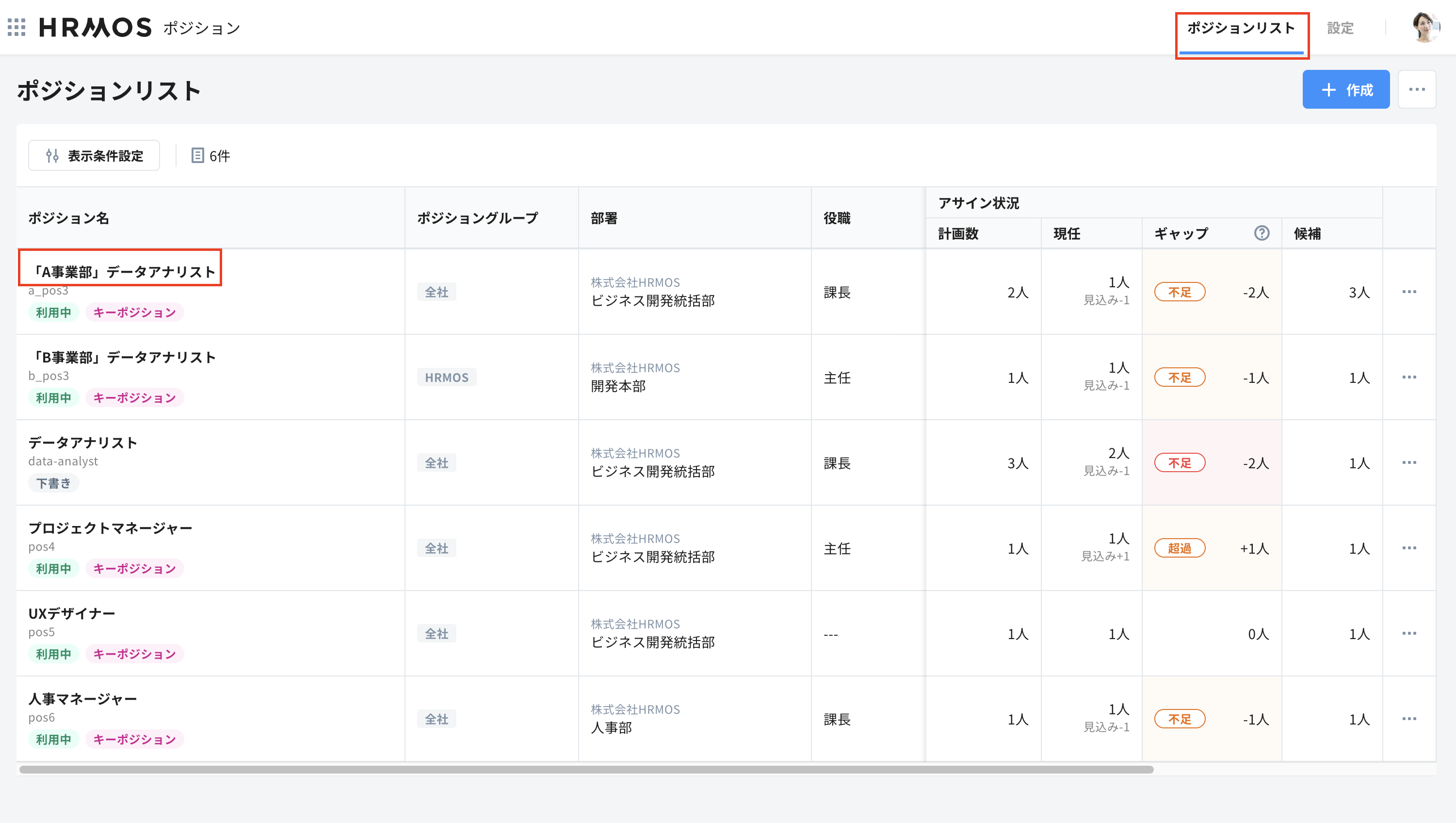Open the overflow icon on 人事マネージャー row

pyautogui.click(x=1409, y=719)
